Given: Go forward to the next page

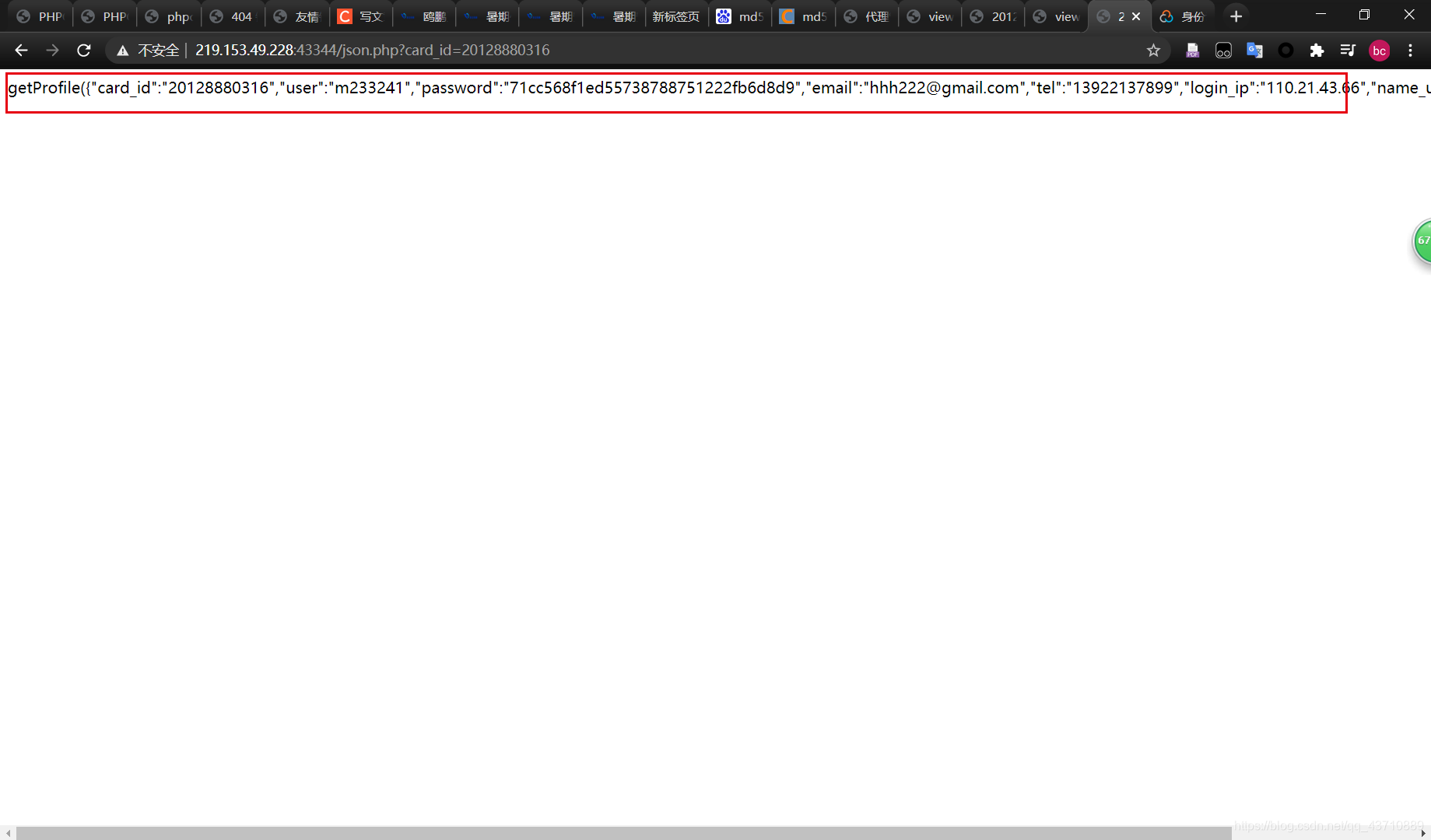Looking at the screenshot, I should 52,51.
